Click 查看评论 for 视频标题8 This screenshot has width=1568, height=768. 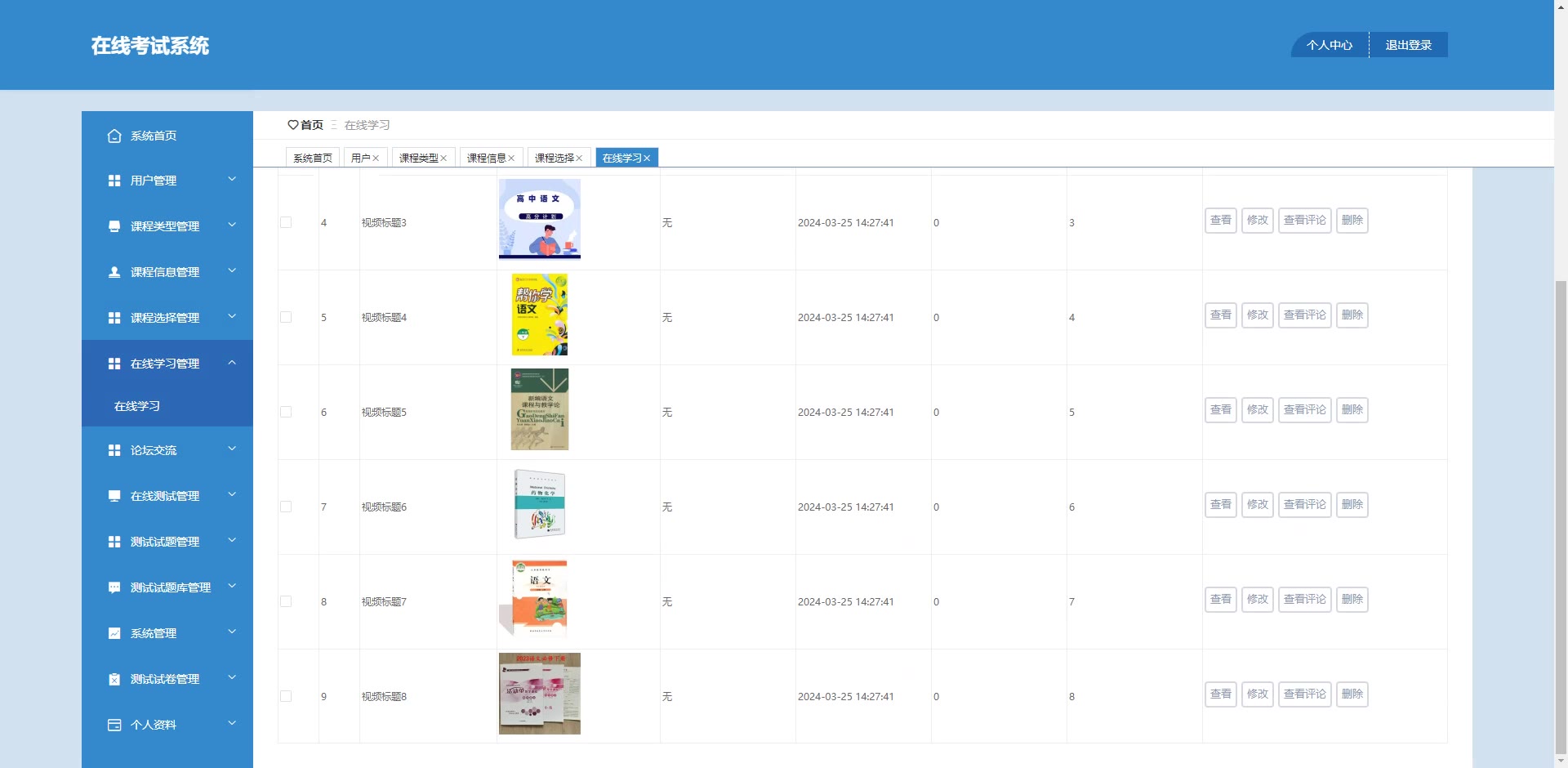click(x=1305, y=694)
